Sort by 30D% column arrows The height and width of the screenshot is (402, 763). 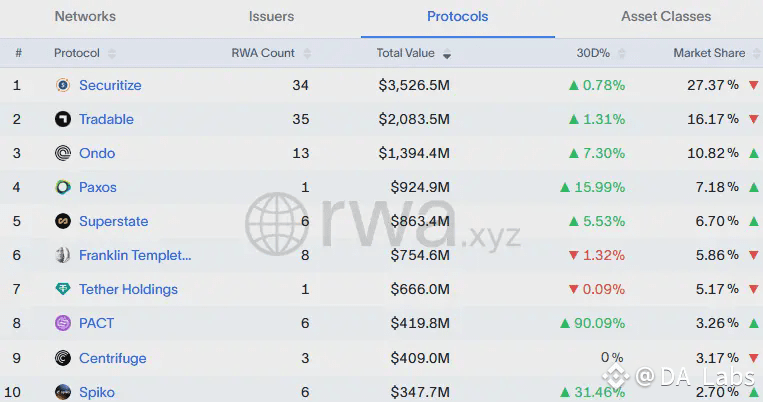coord(621,53)
